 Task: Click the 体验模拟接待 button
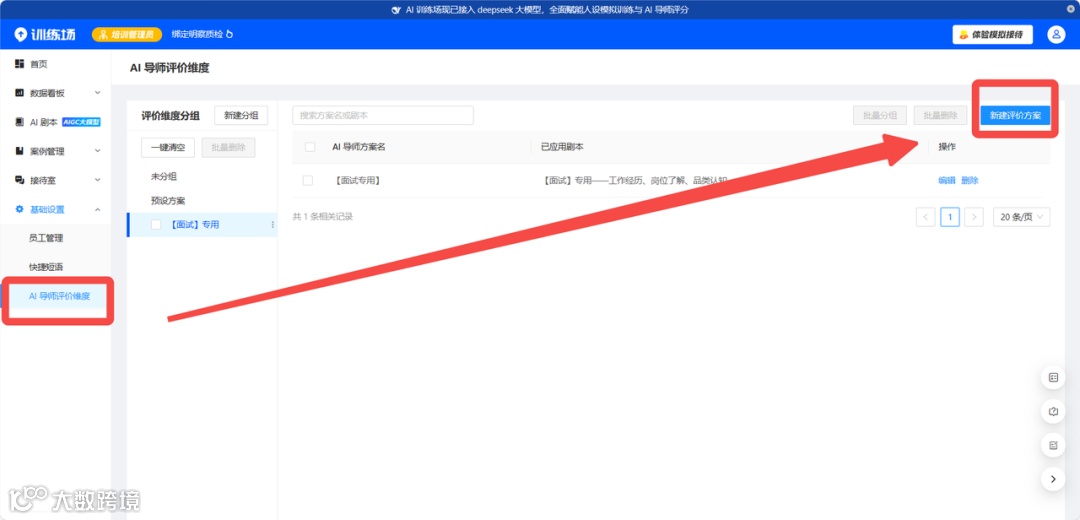coord(992,34)
